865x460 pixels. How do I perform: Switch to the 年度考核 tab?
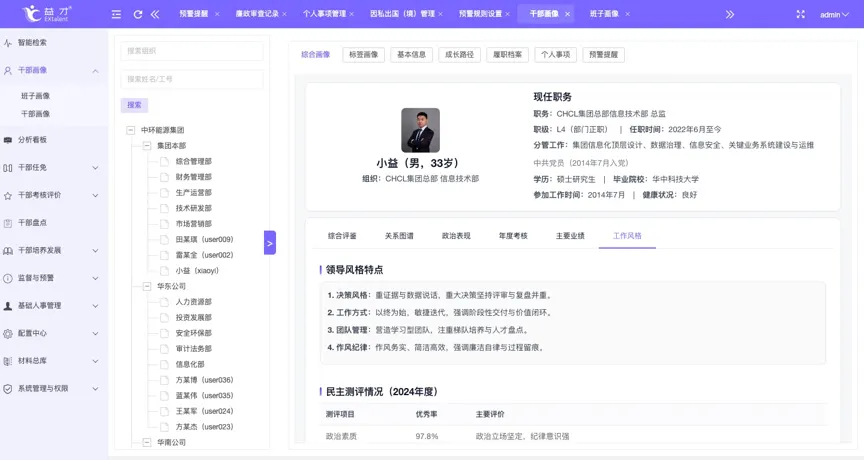513,236
